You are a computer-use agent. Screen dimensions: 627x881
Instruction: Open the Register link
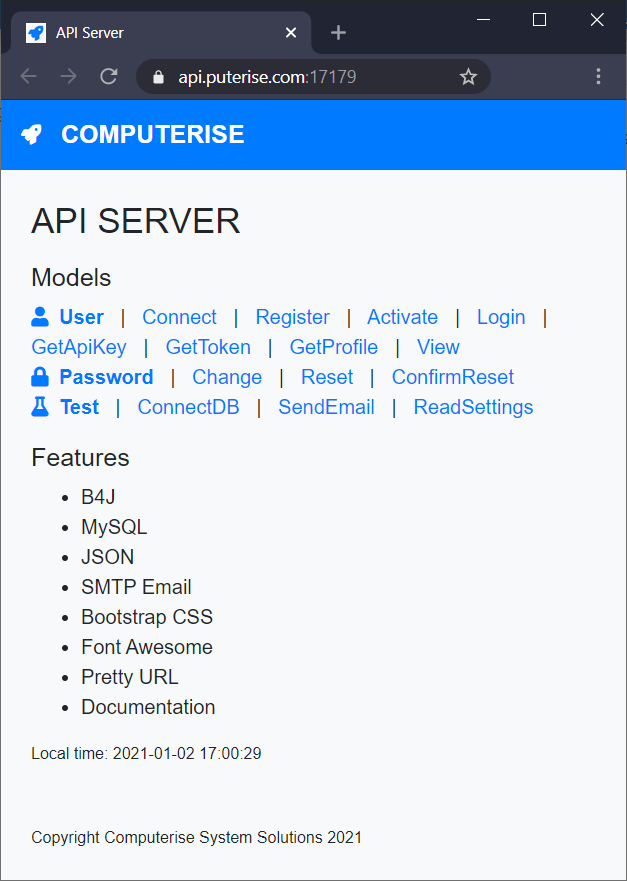coord(292,317)
